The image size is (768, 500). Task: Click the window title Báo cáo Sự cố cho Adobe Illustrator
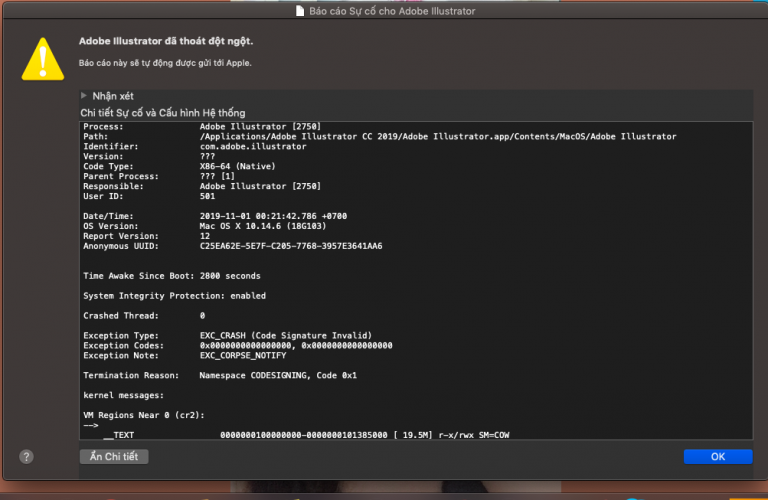392,11
